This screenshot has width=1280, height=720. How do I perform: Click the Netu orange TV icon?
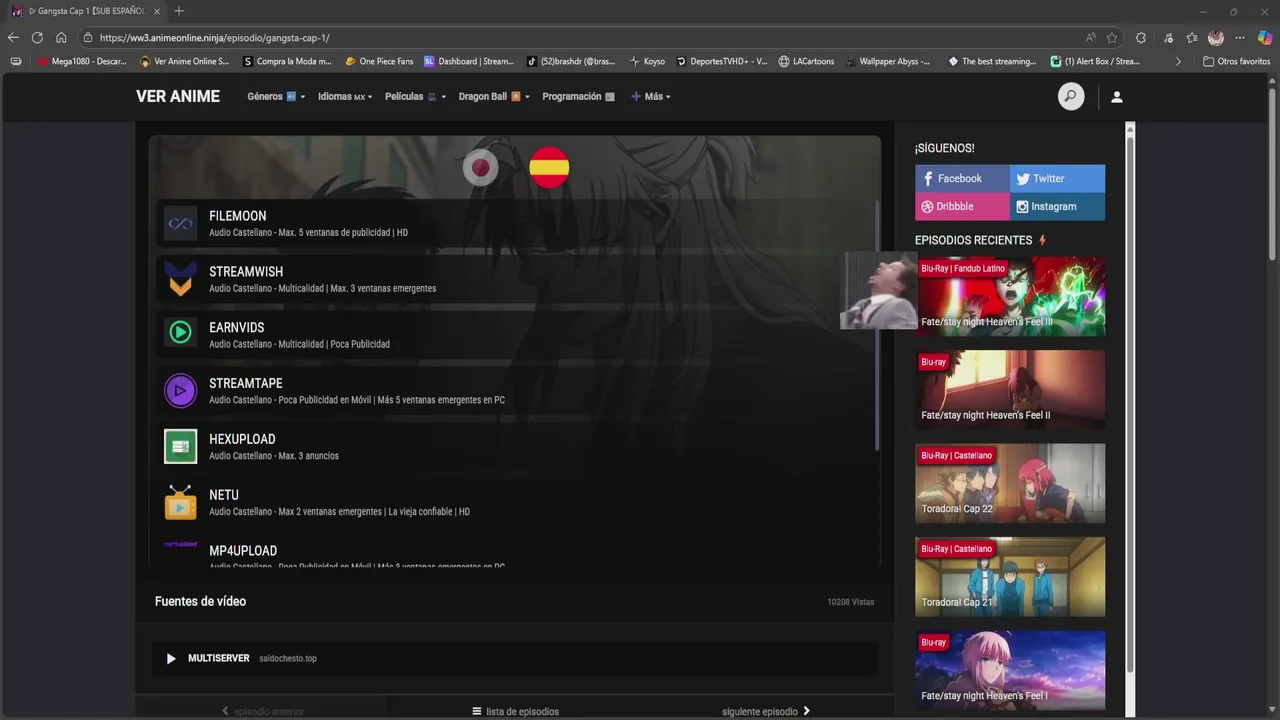click(x=181, y=502)
